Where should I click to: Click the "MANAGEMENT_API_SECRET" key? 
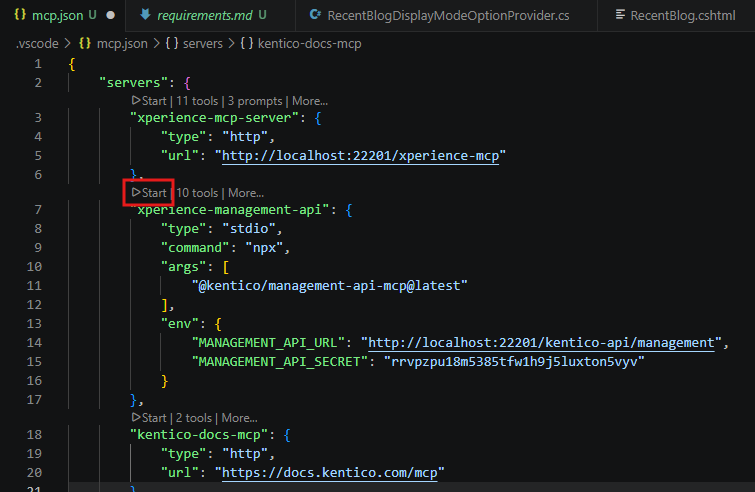280,362
